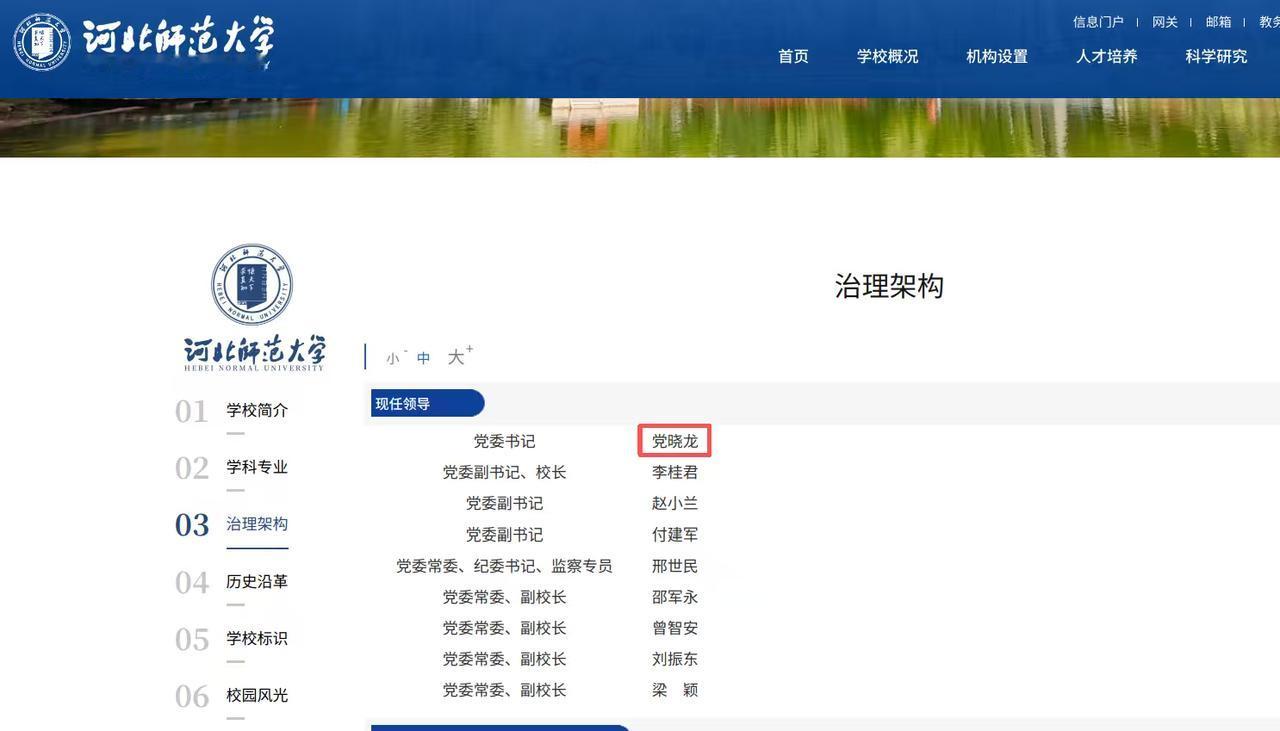Screen dimensions: 1280x731
Task: Select large font size 大
Action: point(456,357)
